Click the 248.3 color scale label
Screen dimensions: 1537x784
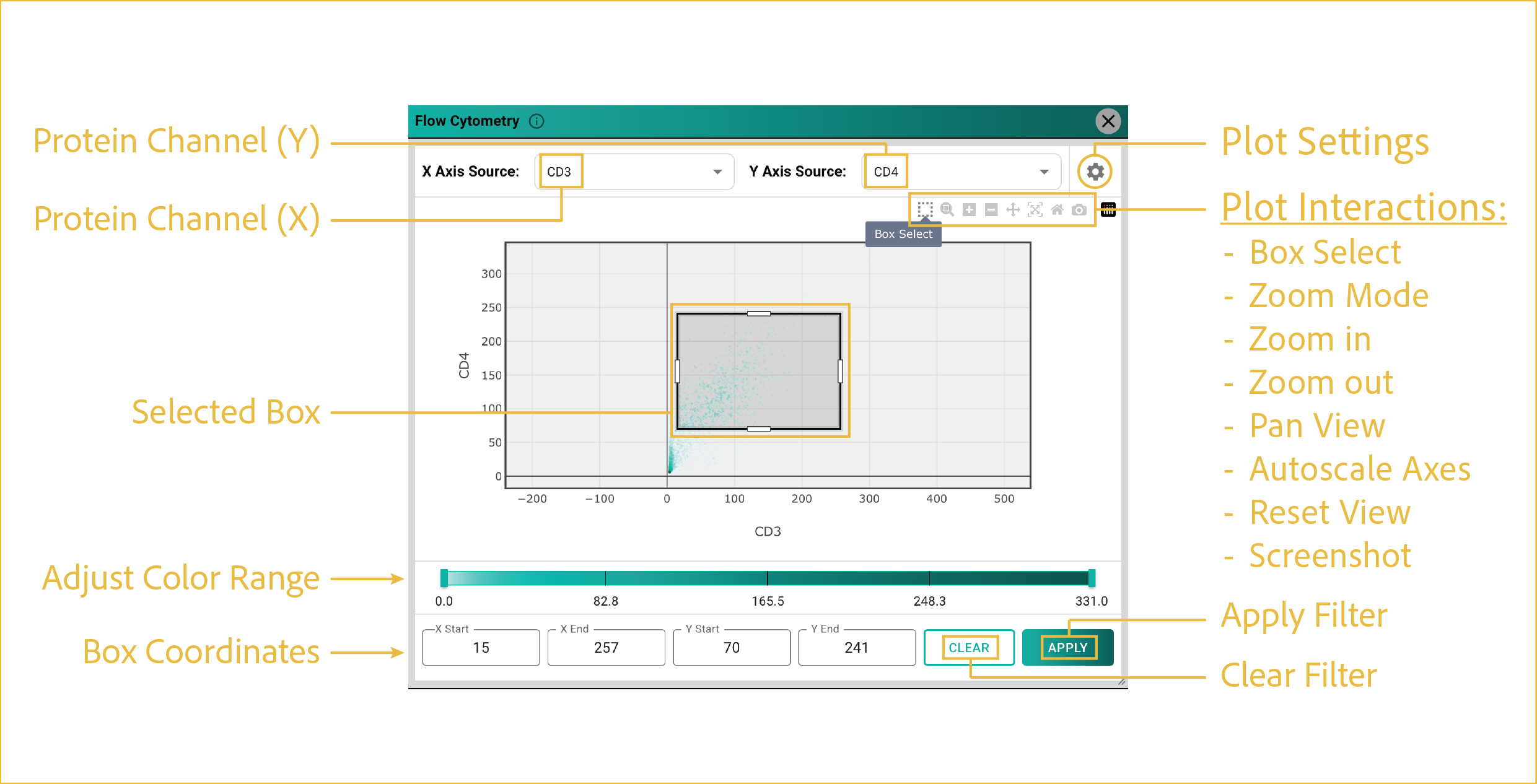929,601
